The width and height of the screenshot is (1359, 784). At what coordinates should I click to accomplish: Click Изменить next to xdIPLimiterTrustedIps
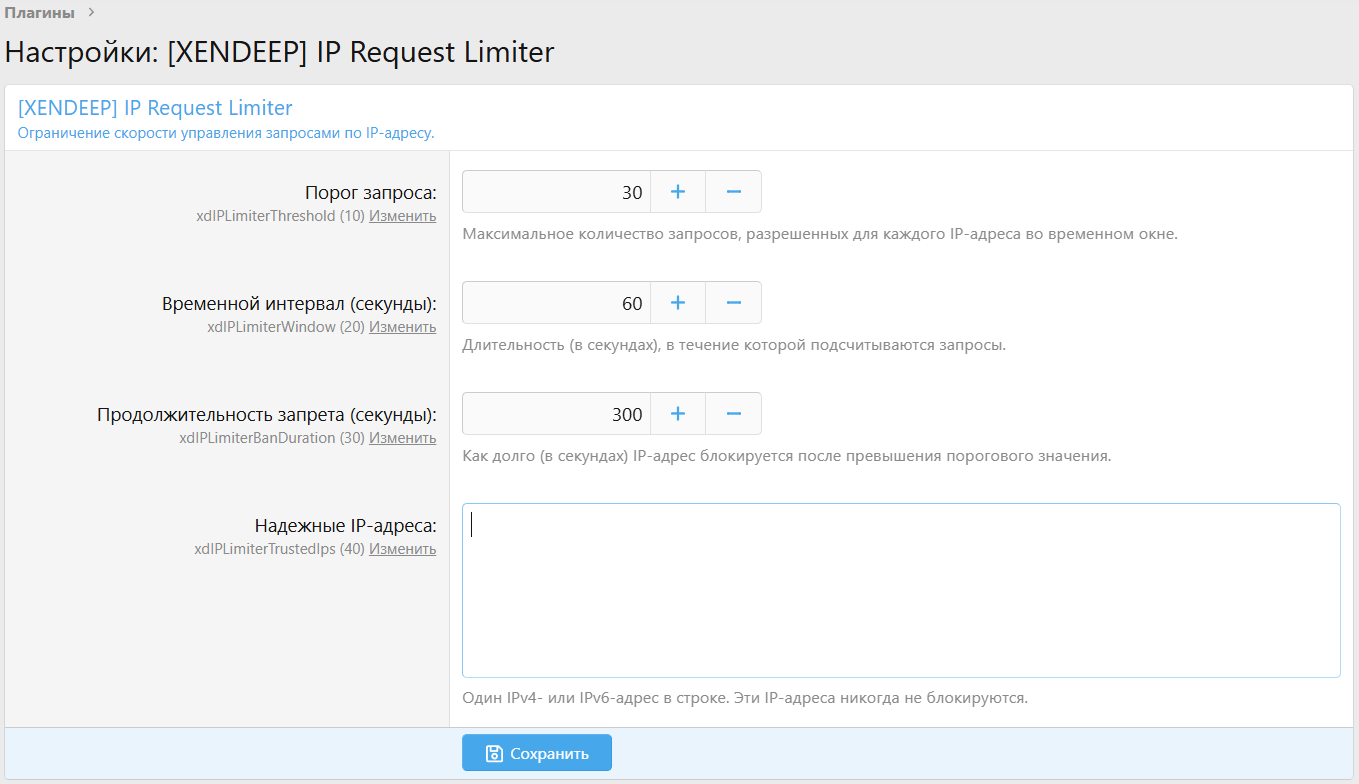402,549
